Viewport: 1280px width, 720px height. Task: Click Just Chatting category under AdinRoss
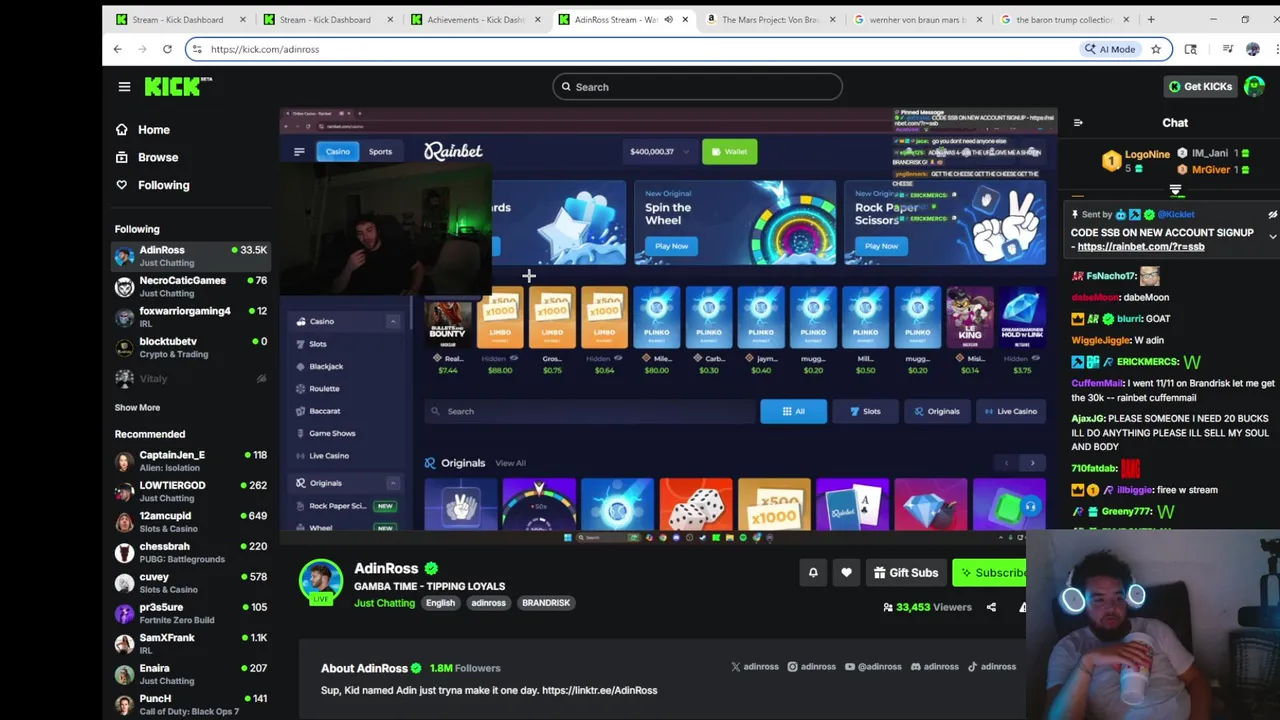(x=384, y=603)
